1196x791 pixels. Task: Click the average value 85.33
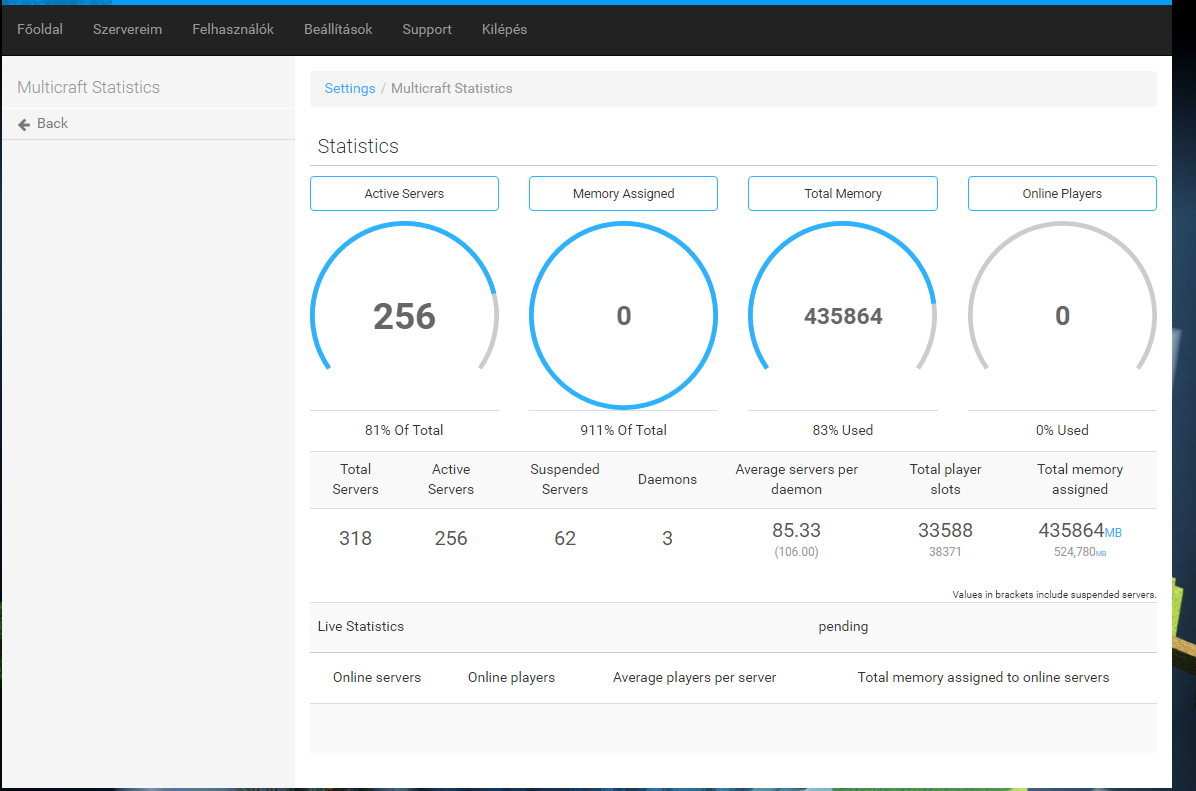796,530
